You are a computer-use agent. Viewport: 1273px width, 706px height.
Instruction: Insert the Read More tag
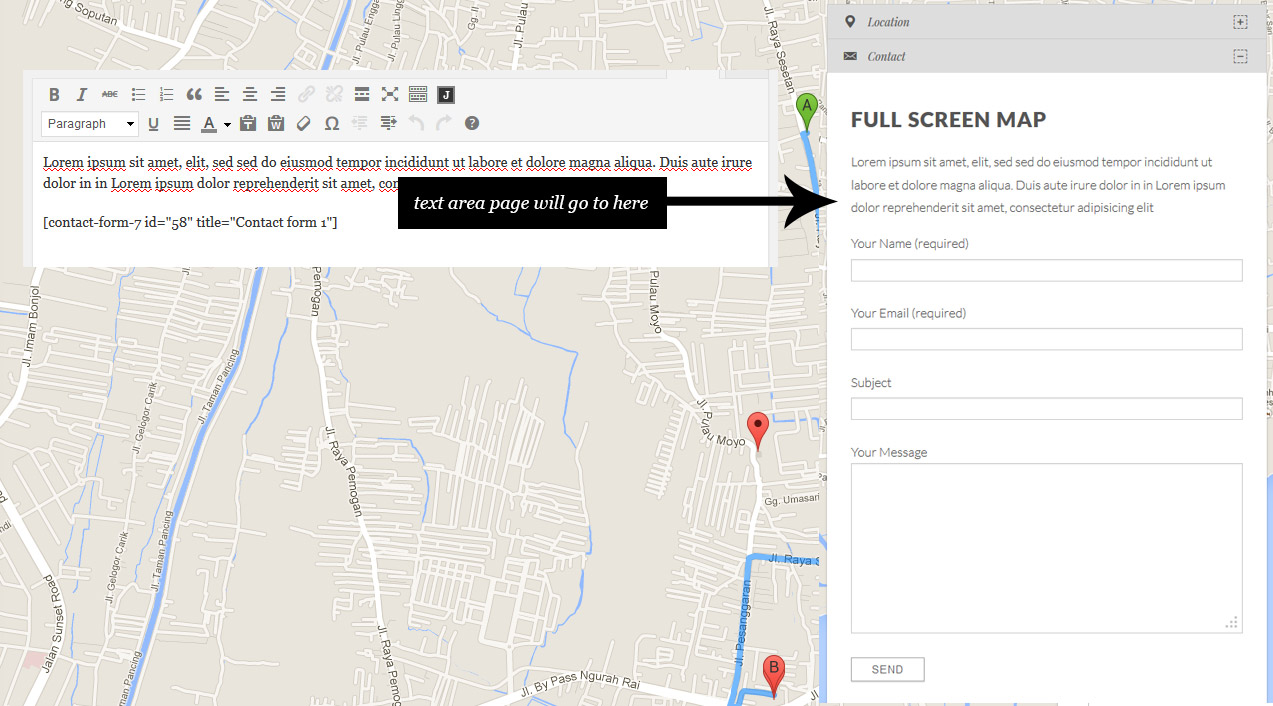click(x=362, y=95)
